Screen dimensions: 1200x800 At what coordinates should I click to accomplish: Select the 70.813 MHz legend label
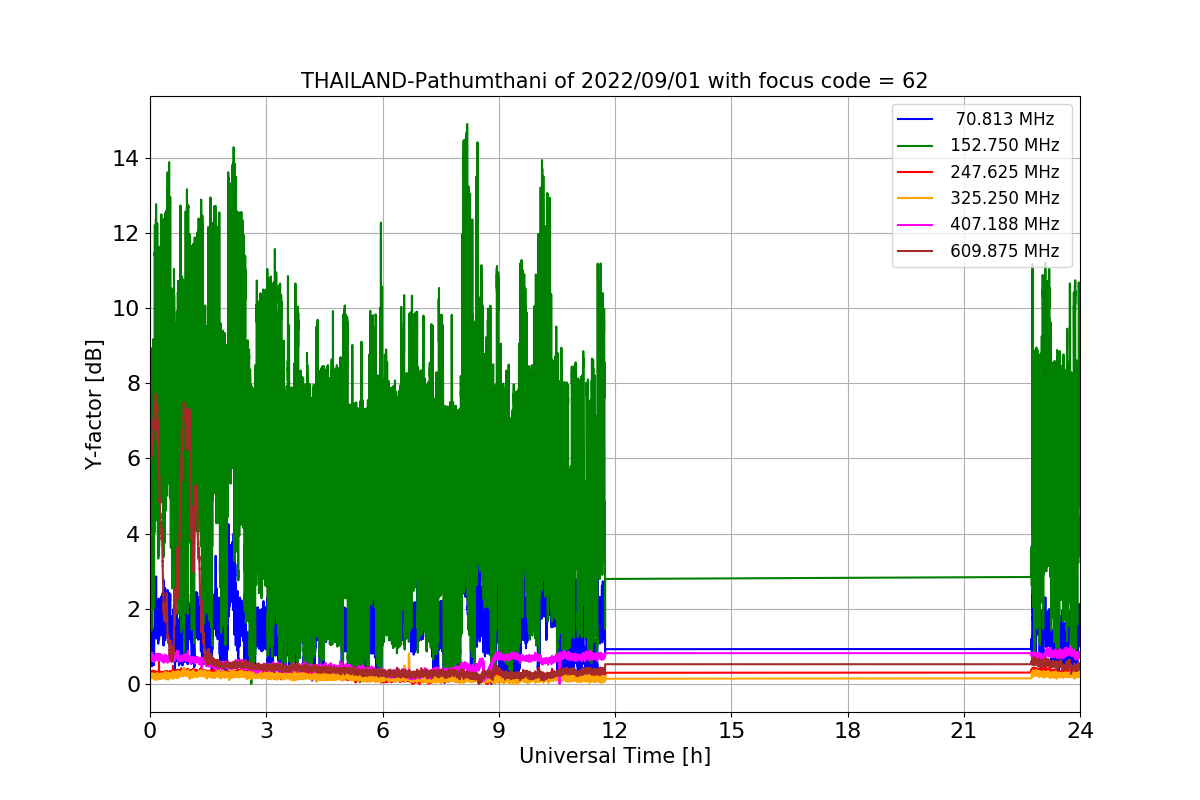coord(1005,119)
